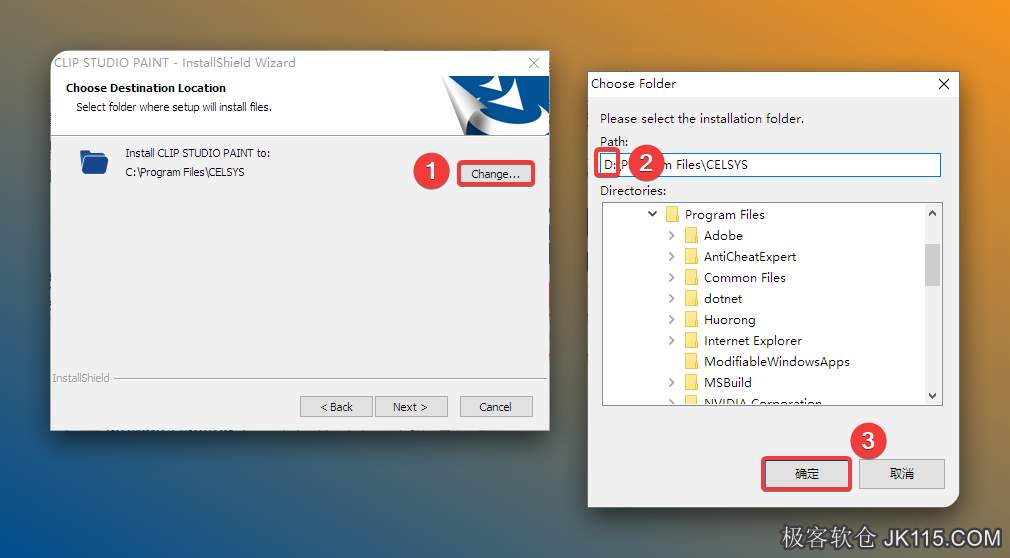
Task: Click the blue destination folder icon in installer
Action: point(94,162)
